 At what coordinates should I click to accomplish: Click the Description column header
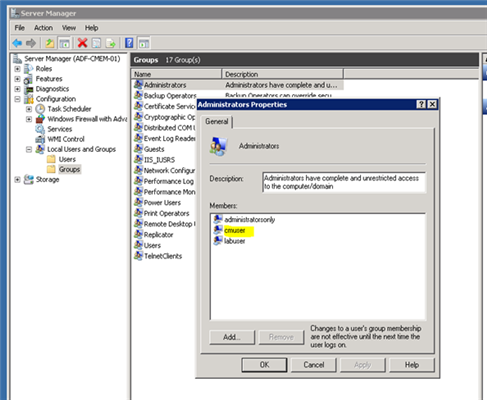point(282,74)
